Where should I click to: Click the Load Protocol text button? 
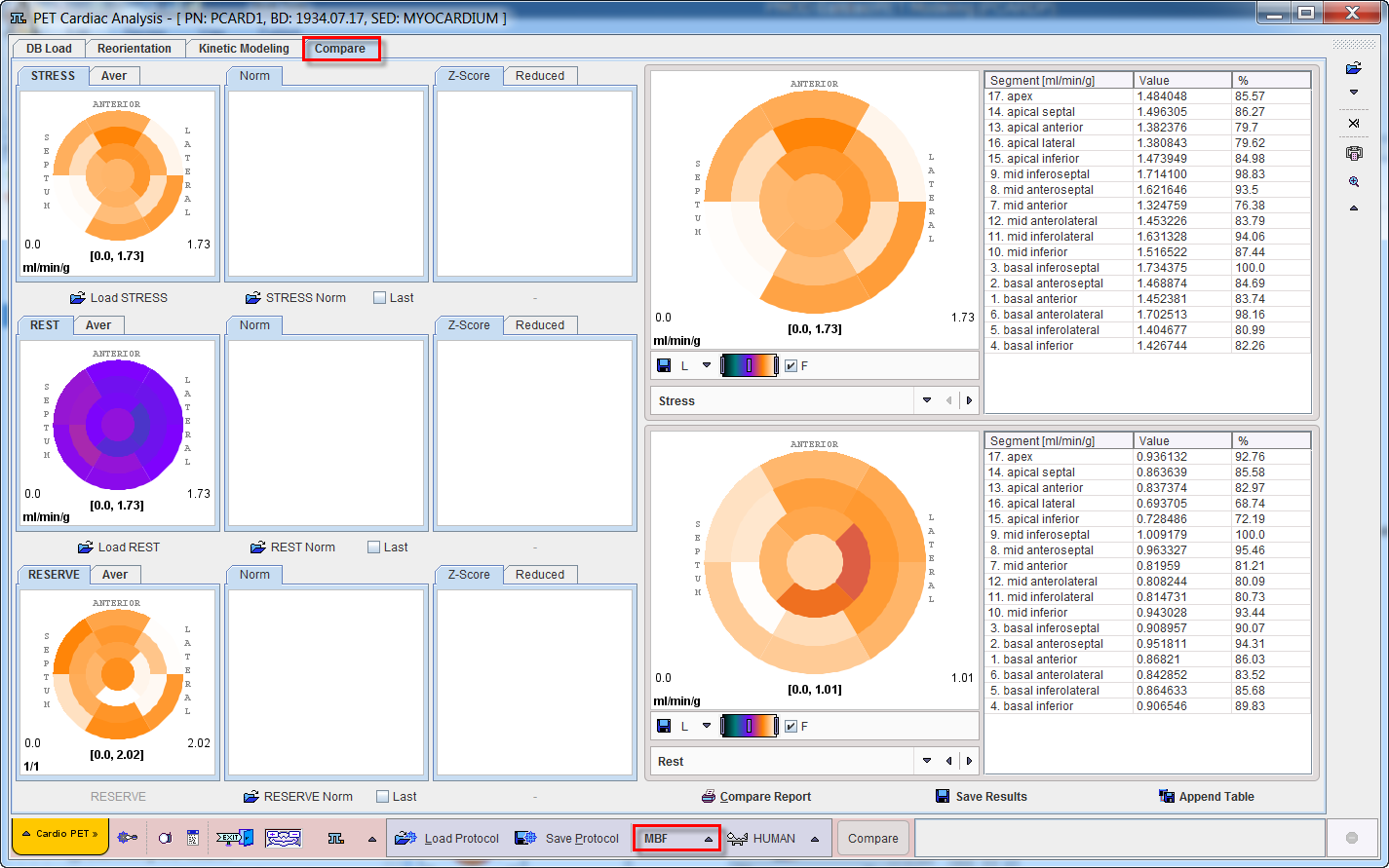coord(462,839)
